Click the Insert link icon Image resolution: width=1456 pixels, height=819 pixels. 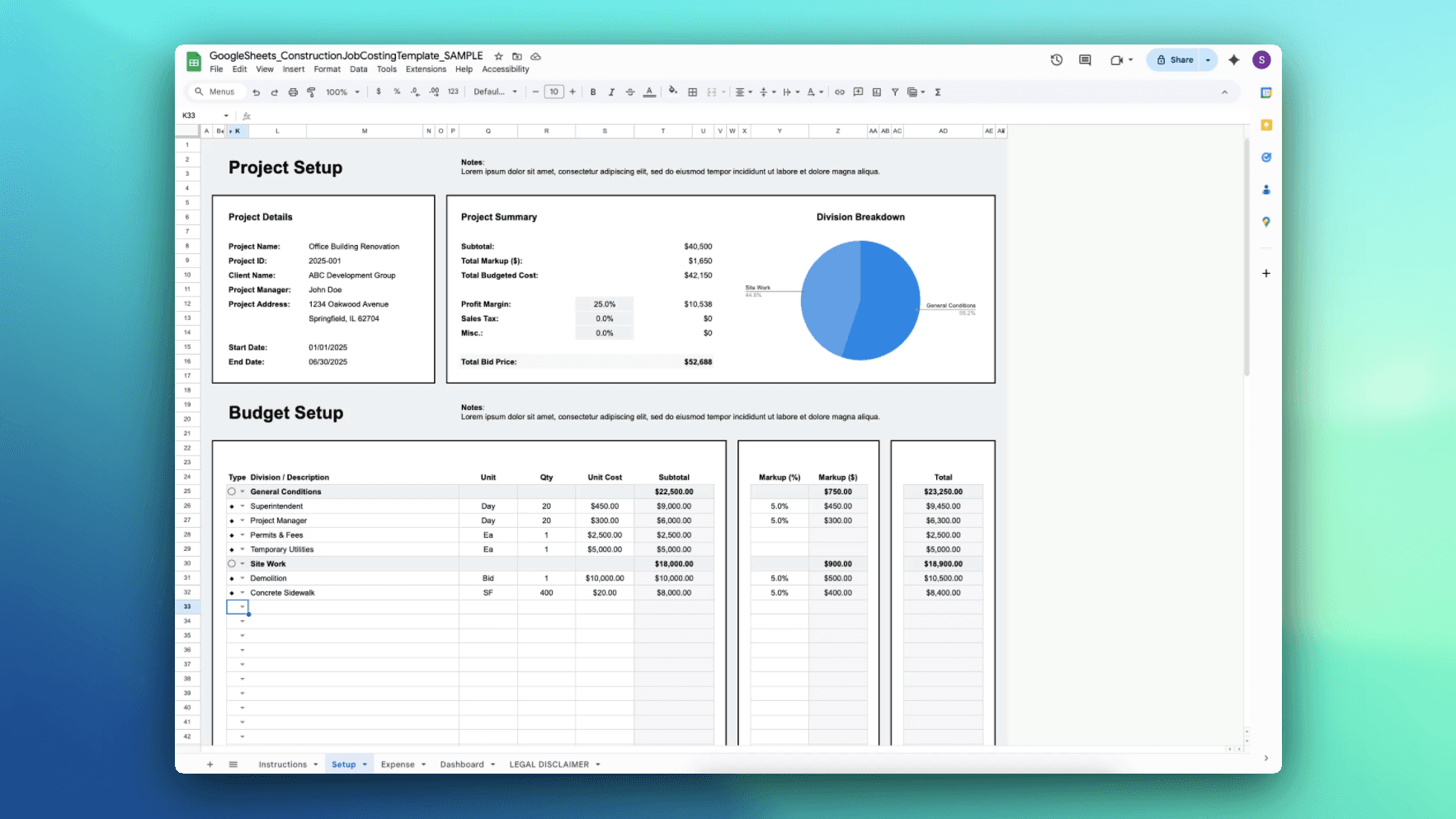(x=839, y=92)
